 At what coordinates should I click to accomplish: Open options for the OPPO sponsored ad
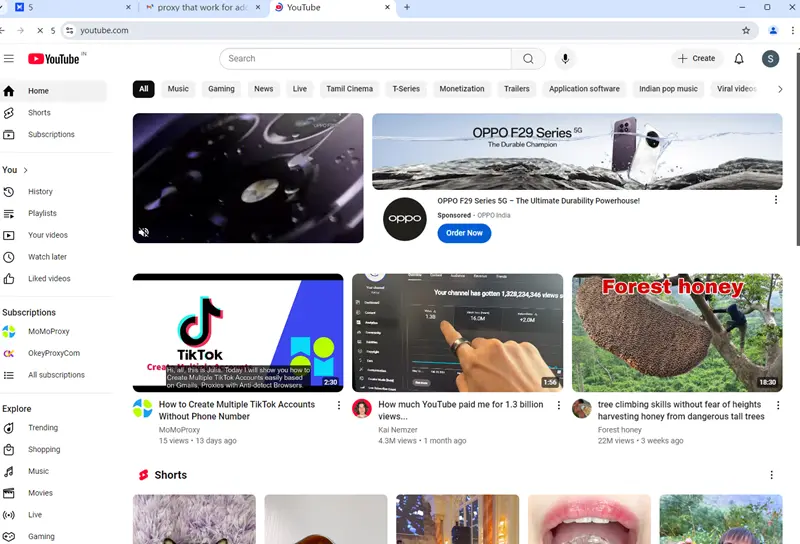[776, 200]
